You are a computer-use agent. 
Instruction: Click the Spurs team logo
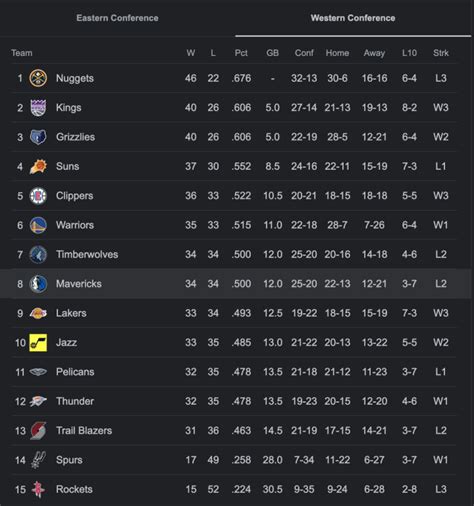coord(38,460)
